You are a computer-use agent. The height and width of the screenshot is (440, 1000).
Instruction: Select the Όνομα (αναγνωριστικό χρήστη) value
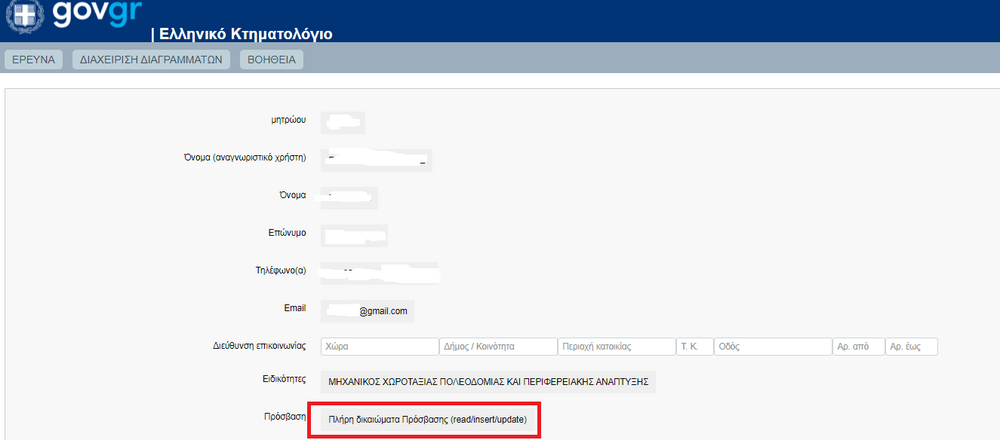pyautogui.click(x=376, y=159)
